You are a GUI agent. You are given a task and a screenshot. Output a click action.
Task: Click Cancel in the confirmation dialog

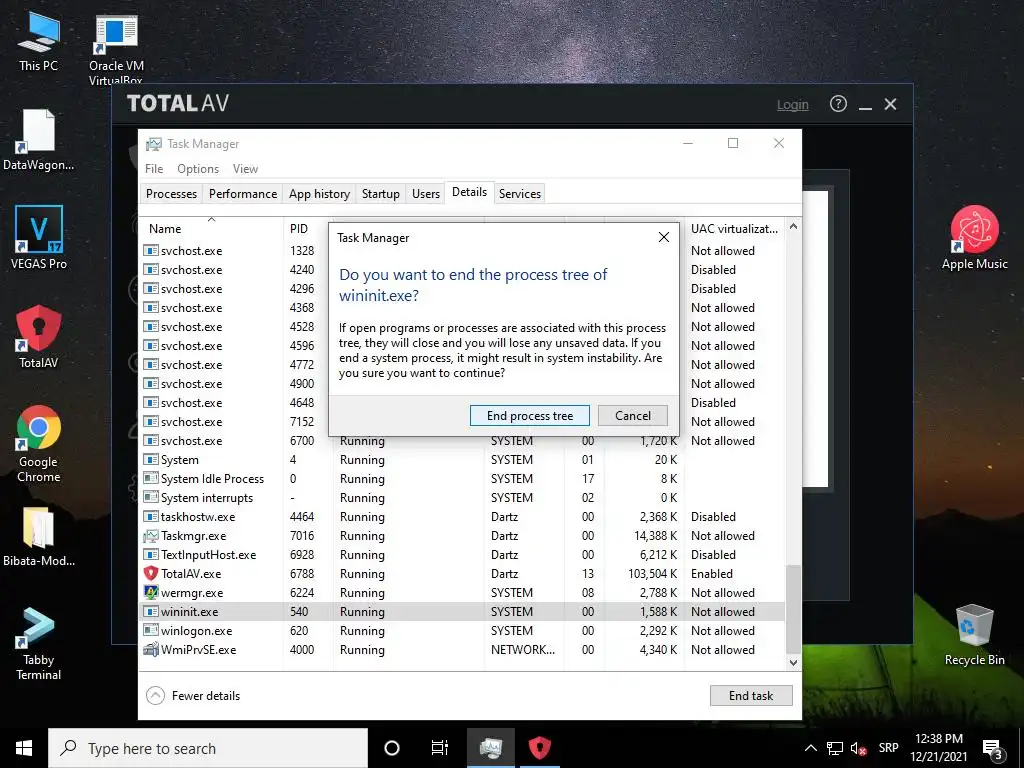[633, 416]
